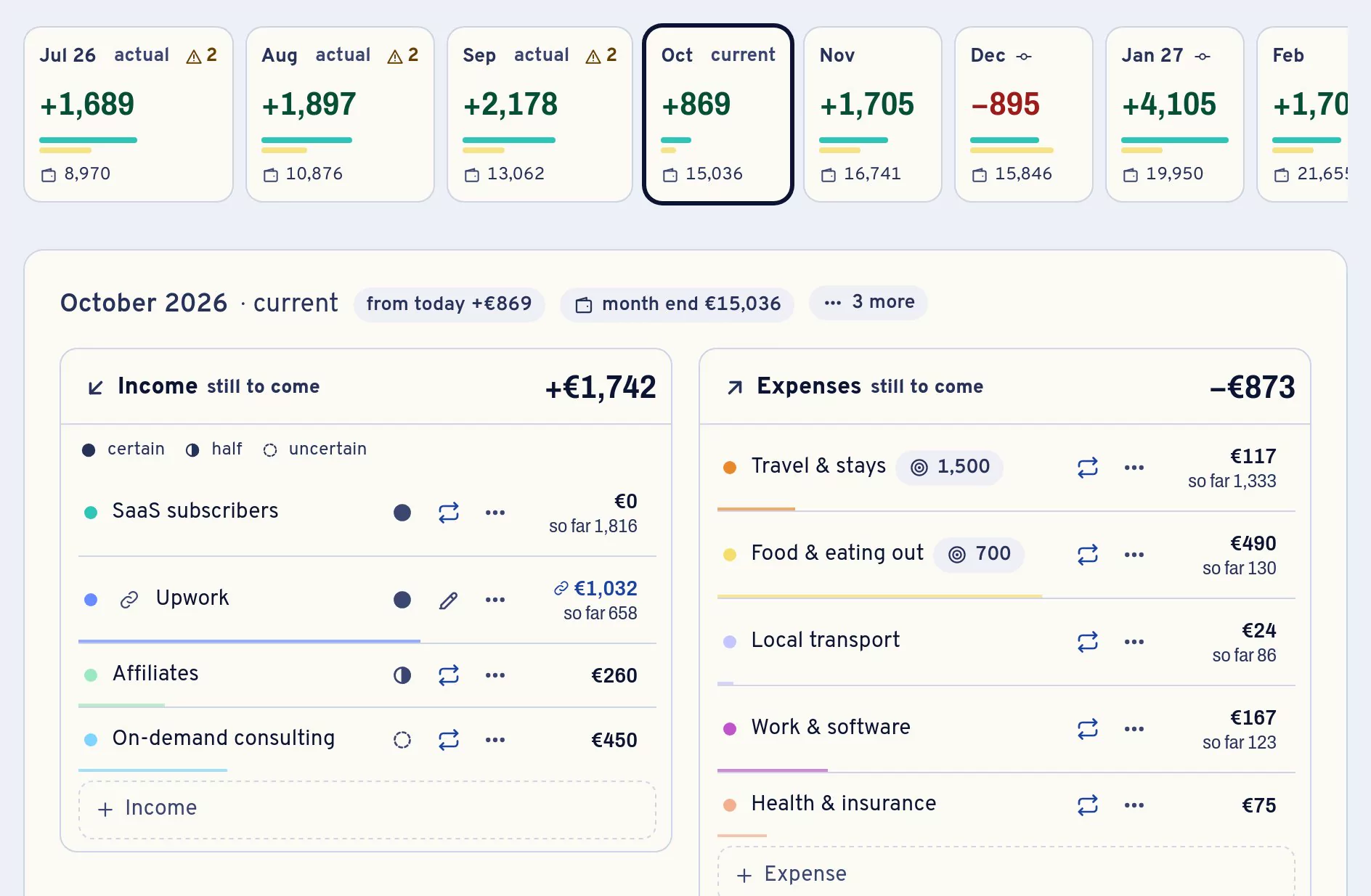Open the more menu for Travel & stays
This screenshot has height=896, width=1371.
tap(1134, 468)
